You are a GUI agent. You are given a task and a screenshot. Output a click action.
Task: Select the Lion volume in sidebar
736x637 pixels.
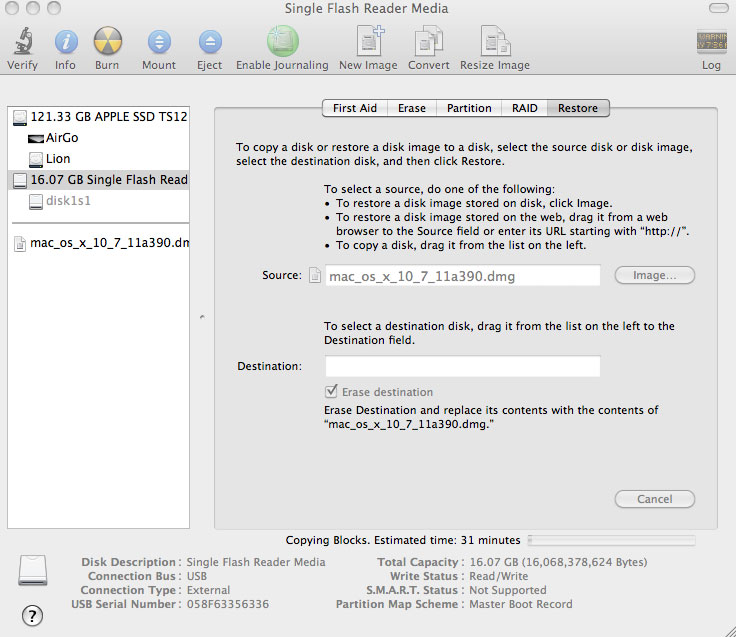[57, 158]
